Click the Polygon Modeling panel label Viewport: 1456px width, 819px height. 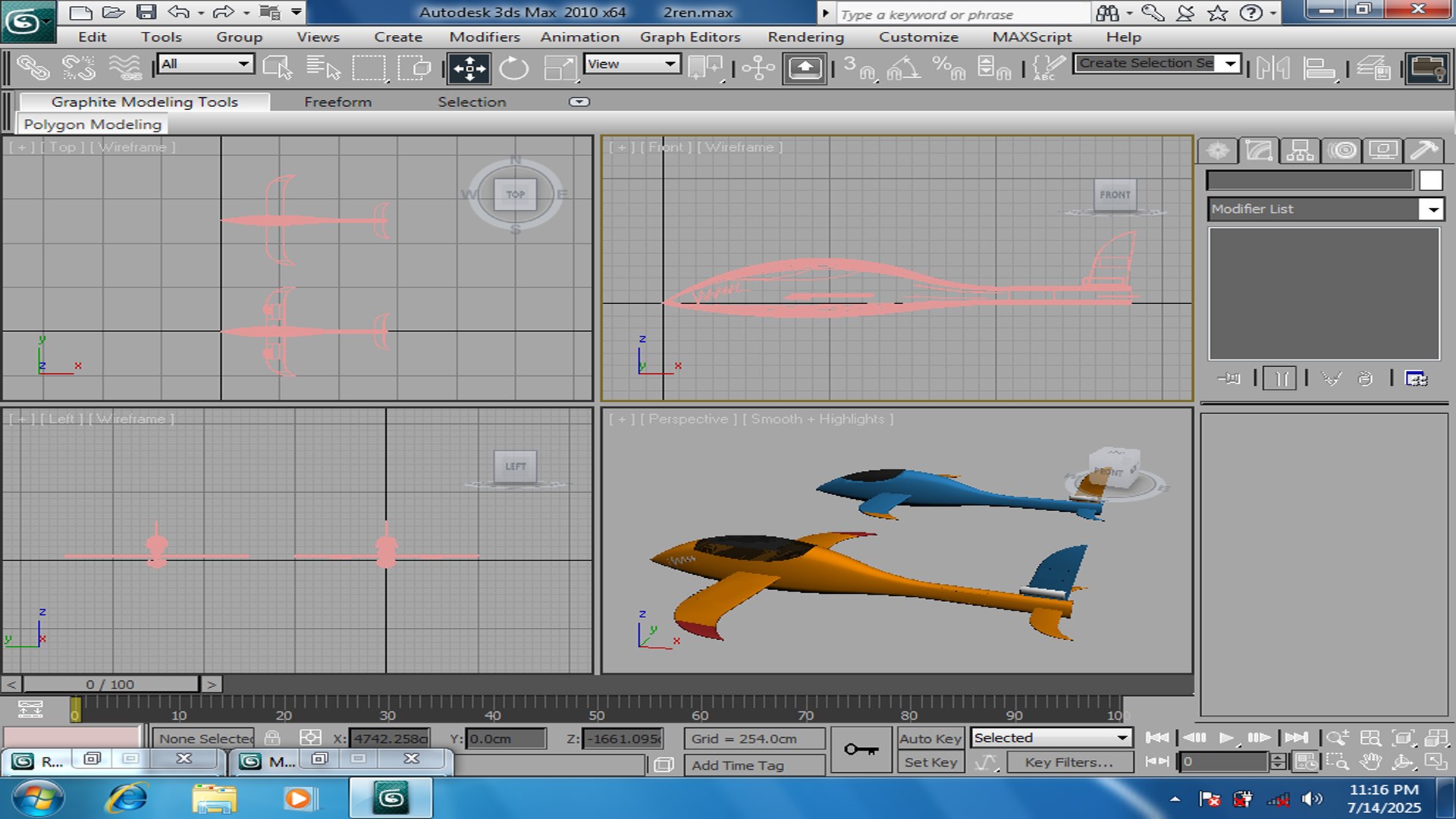[93, 124]
